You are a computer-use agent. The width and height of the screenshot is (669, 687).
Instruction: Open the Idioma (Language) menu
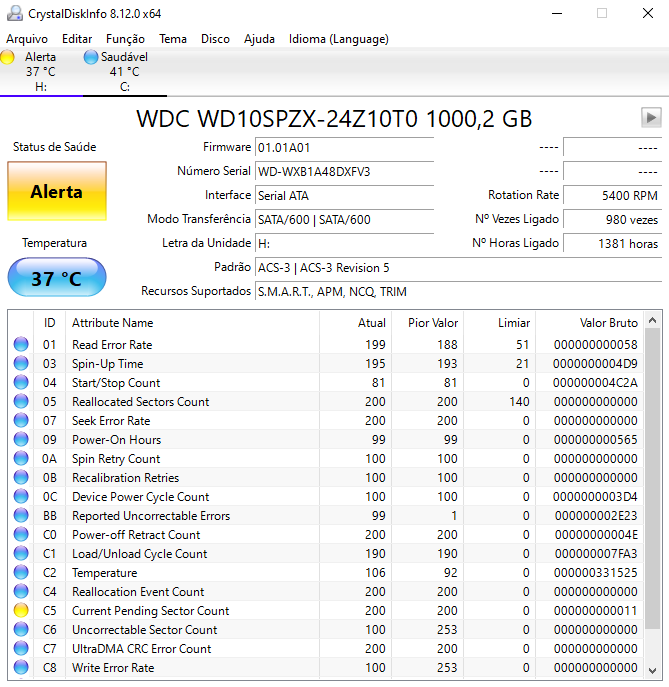[339, 39]
